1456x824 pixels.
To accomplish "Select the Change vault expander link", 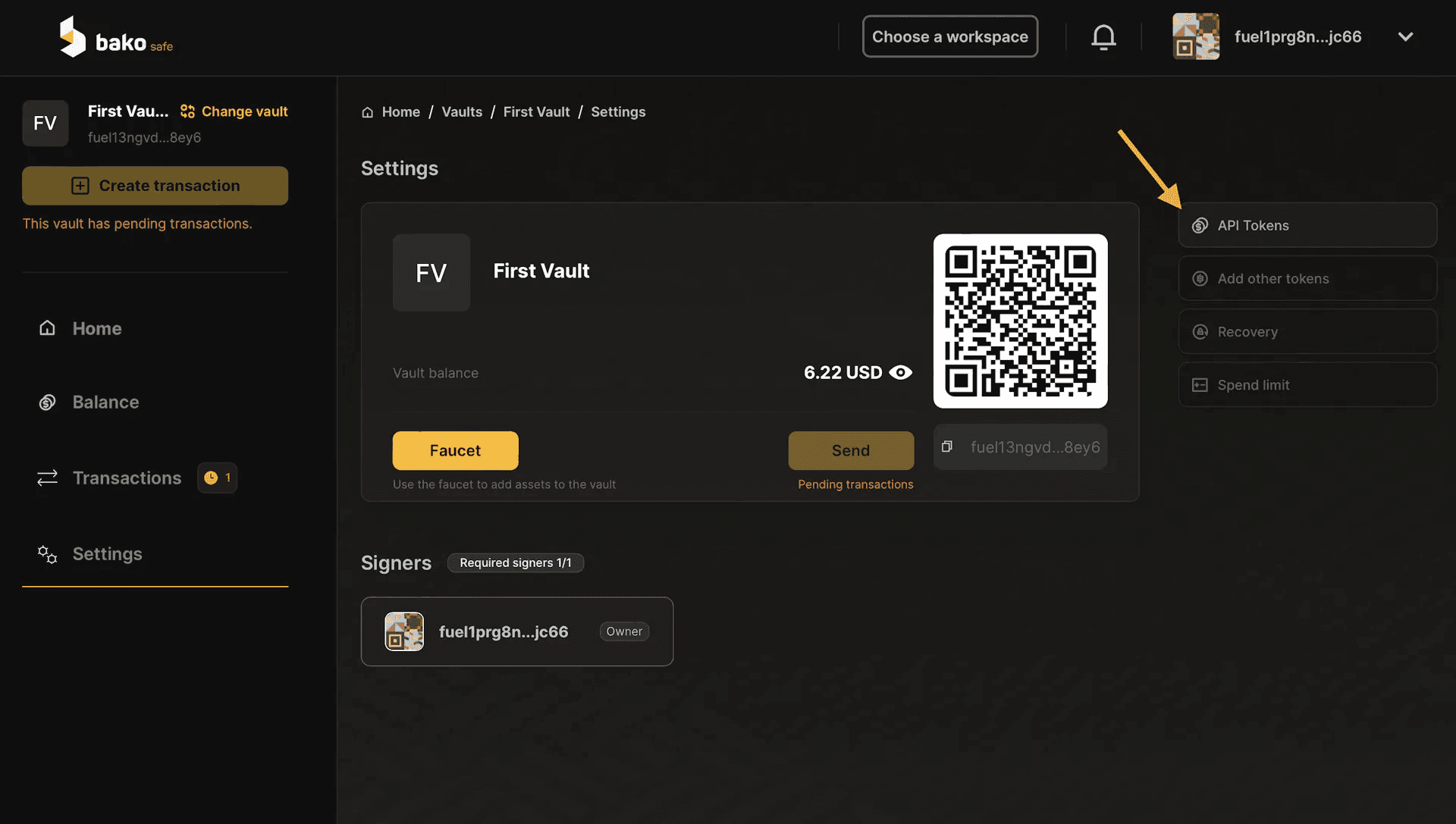I will pyautogui.click(x=233, y=111).
